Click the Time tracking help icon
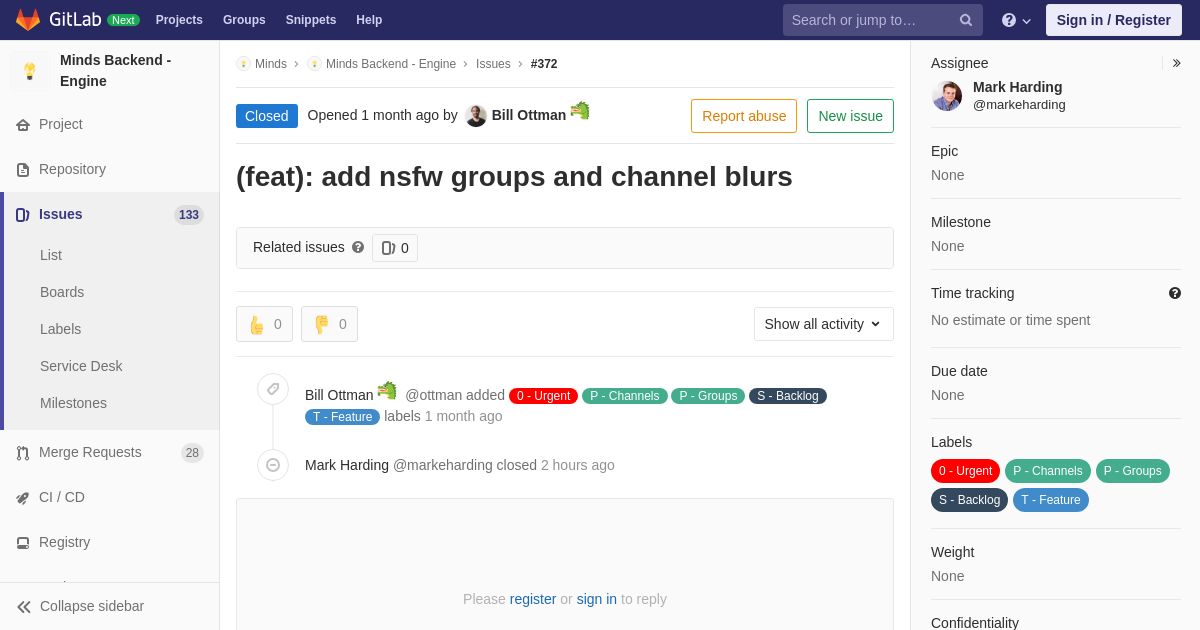The height and width of the screenshot is (630, 1200). pos(1175,293)
